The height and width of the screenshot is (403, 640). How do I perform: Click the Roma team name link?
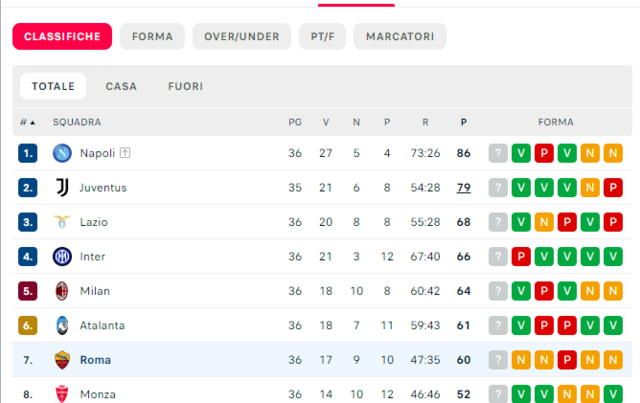pyautogui.click(x=95, y=360)
